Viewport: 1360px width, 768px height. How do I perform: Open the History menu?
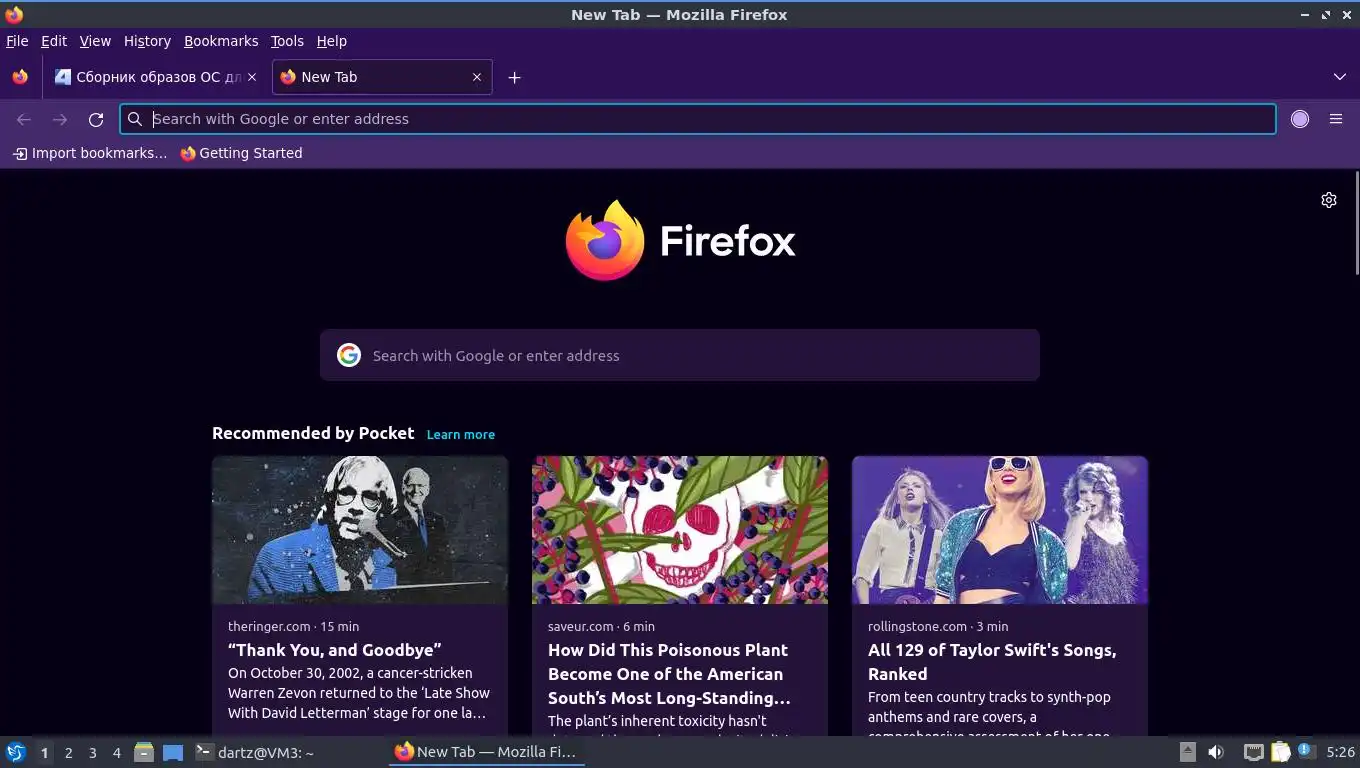click(147, 41)
